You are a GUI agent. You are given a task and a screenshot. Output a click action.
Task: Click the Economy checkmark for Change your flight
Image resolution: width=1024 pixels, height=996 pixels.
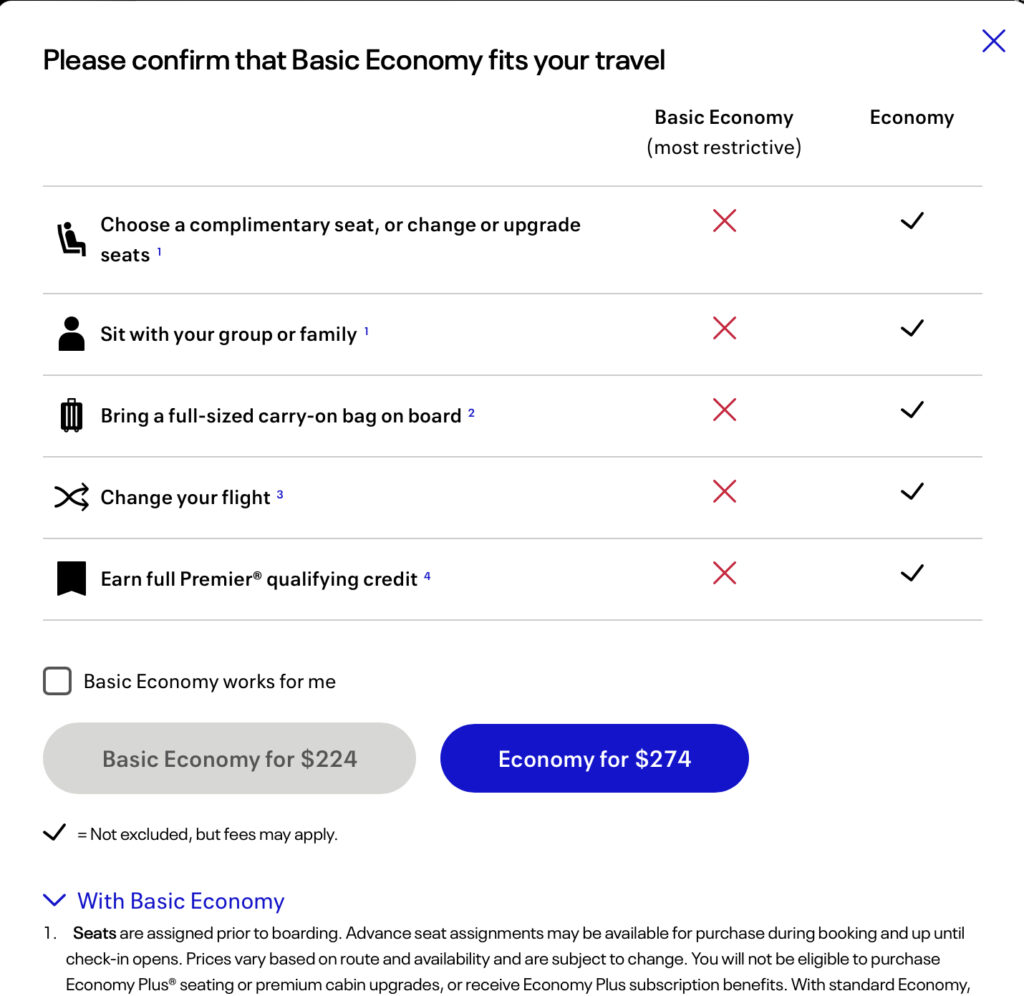(911, 491)
